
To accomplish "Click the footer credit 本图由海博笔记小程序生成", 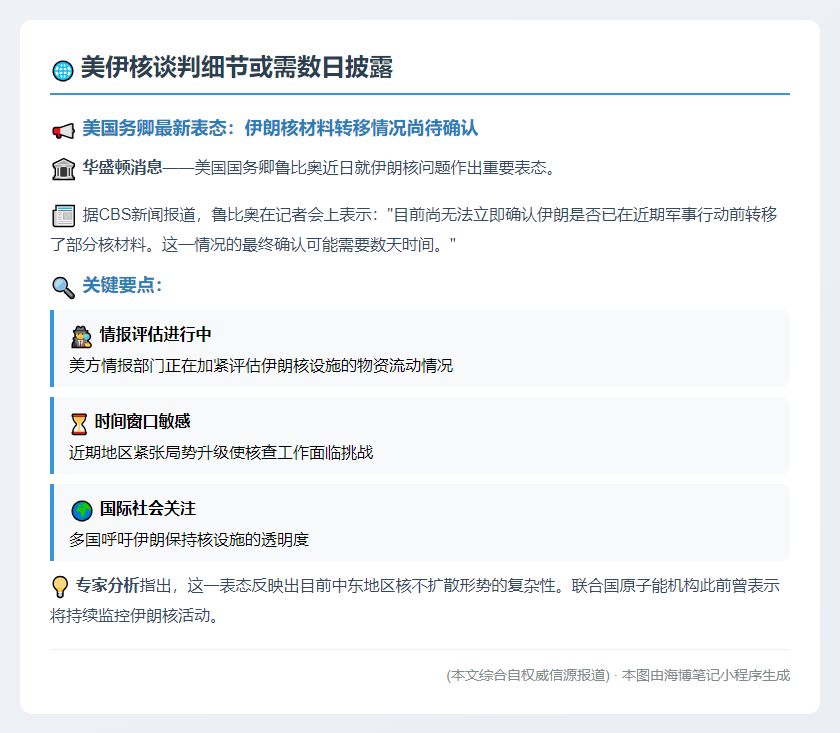I will point(706,675).
